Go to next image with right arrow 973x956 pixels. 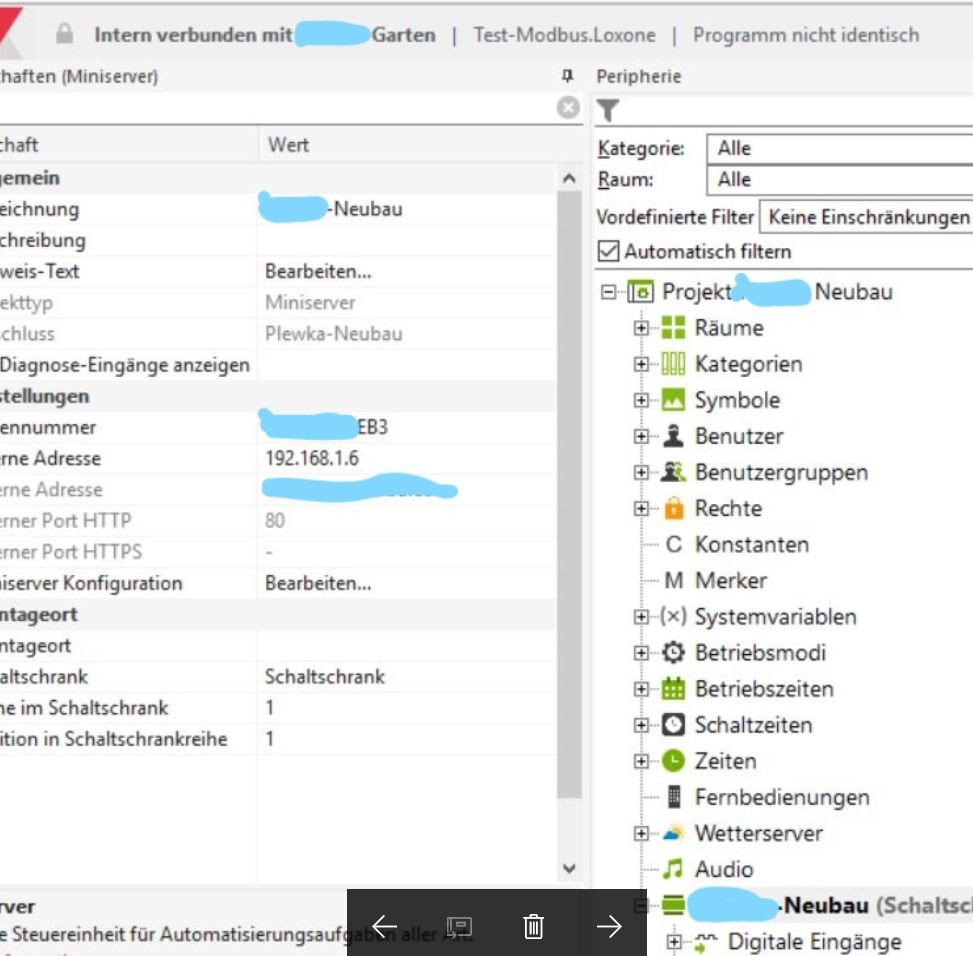(608, 926)
